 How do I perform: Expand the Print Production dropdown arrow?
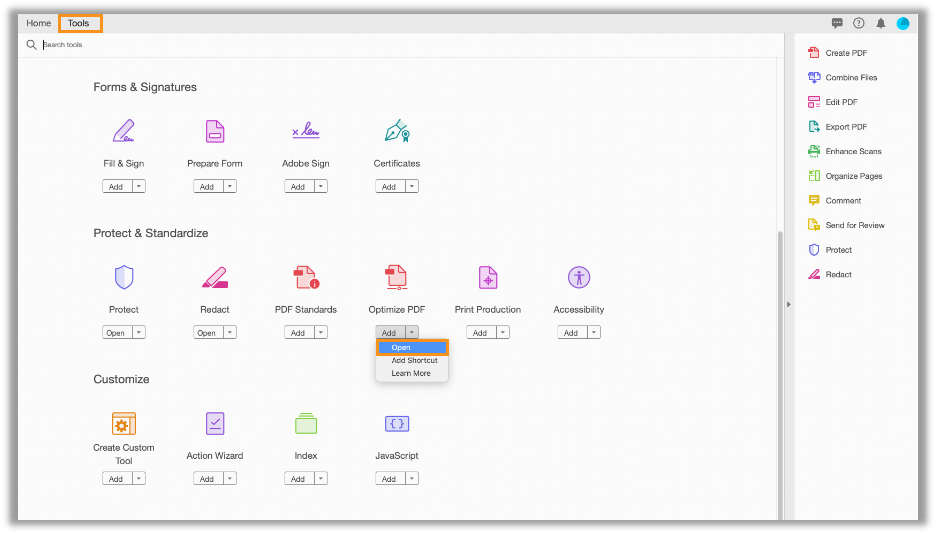(503, 333)
